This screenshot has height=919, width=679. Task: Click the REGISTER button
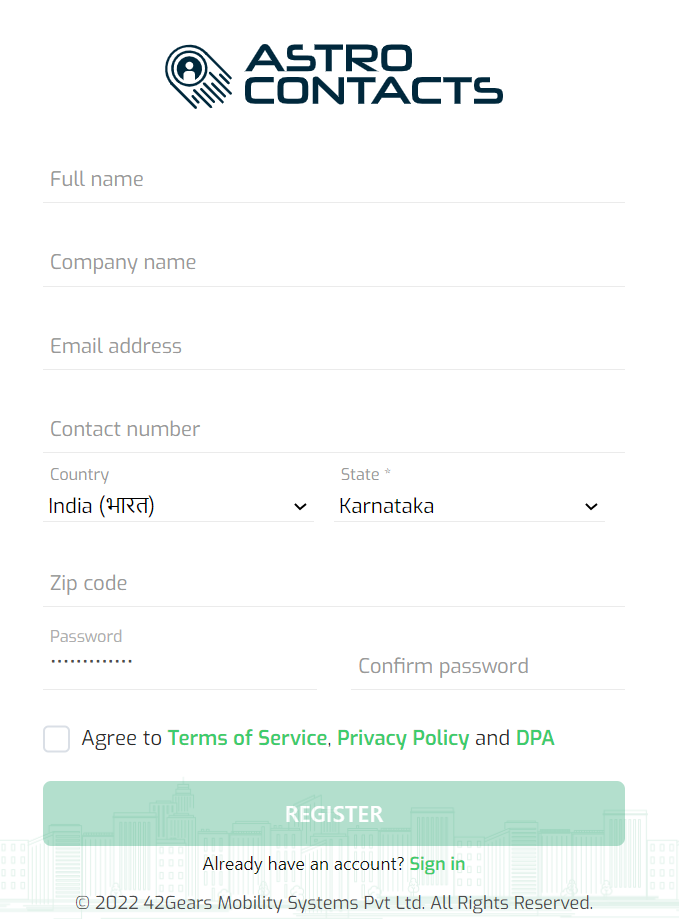pos(334,814)
